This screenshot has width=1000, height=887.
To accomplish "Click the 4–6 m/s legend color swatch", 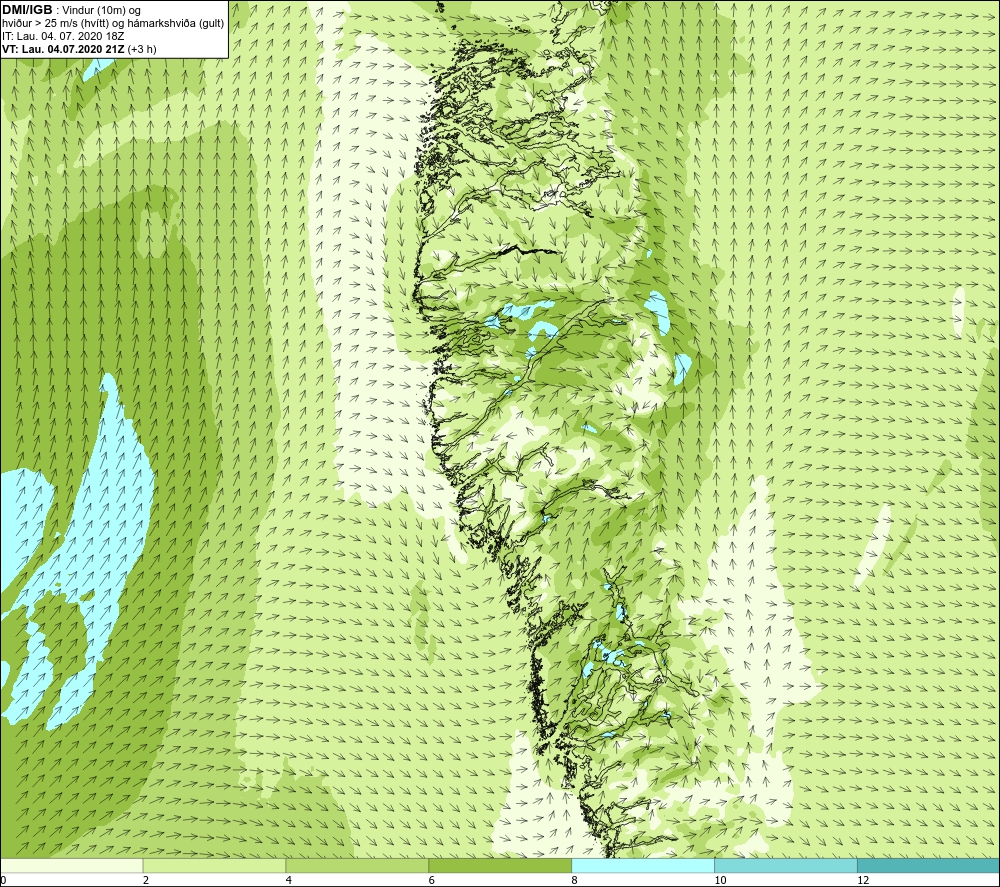I will point(357,865).
